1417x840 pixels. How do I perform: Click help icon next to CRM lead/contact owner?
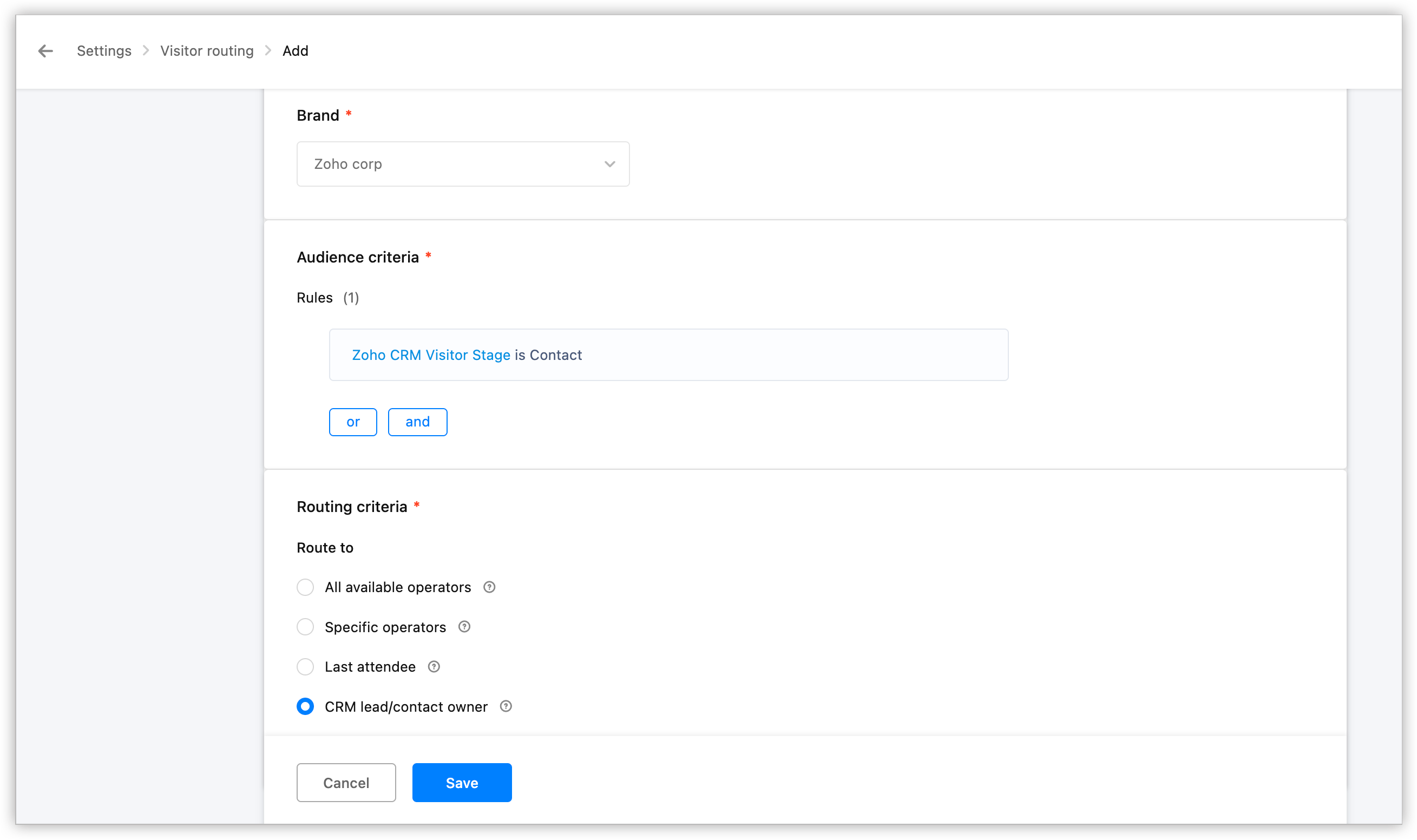coord(506,706)
